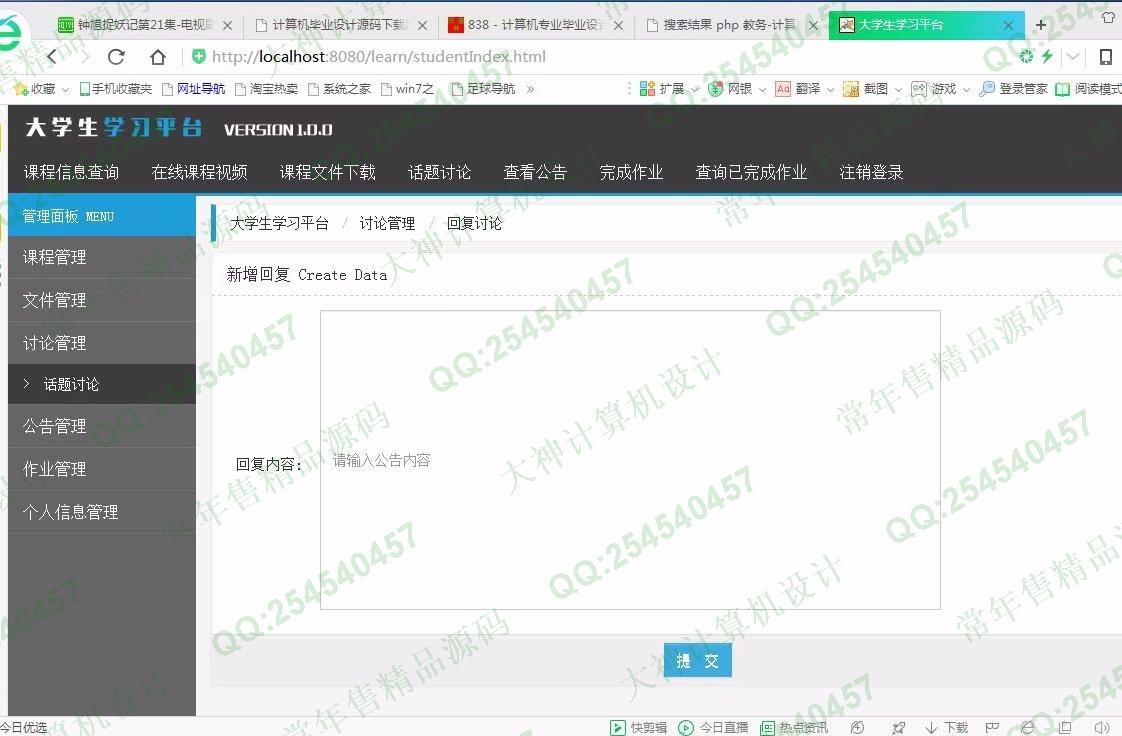Click the volume icon in status bar
The height and width of the screenshot is (736, 1122).
pos(1102,727)
